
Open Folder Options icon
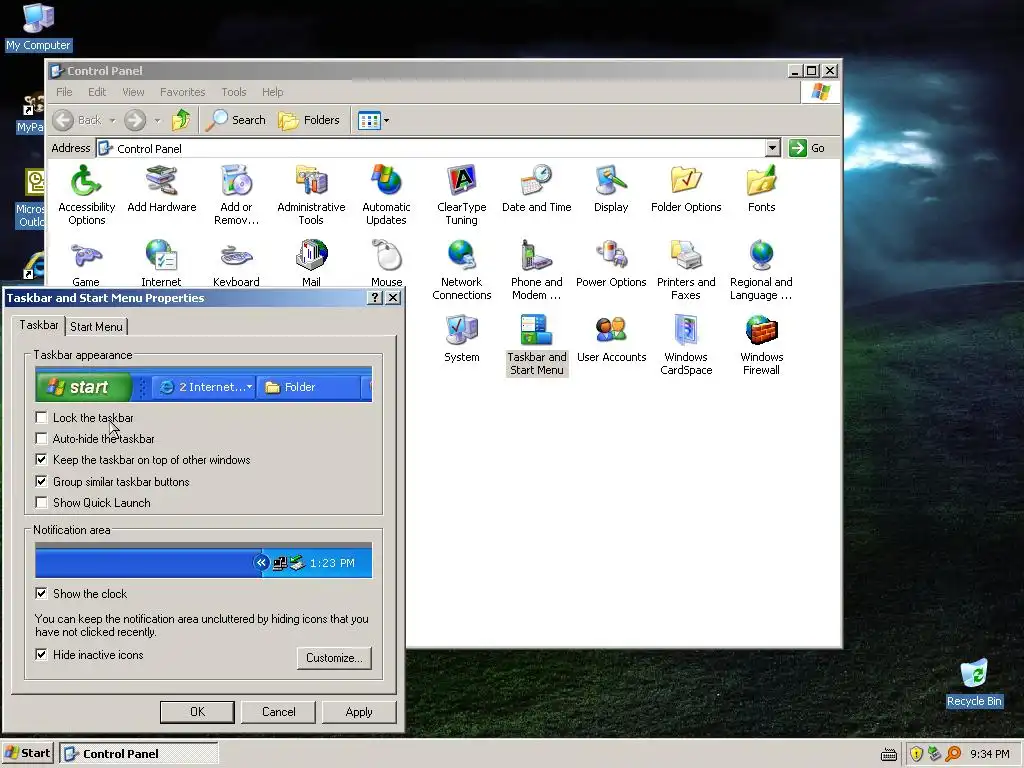686,188
